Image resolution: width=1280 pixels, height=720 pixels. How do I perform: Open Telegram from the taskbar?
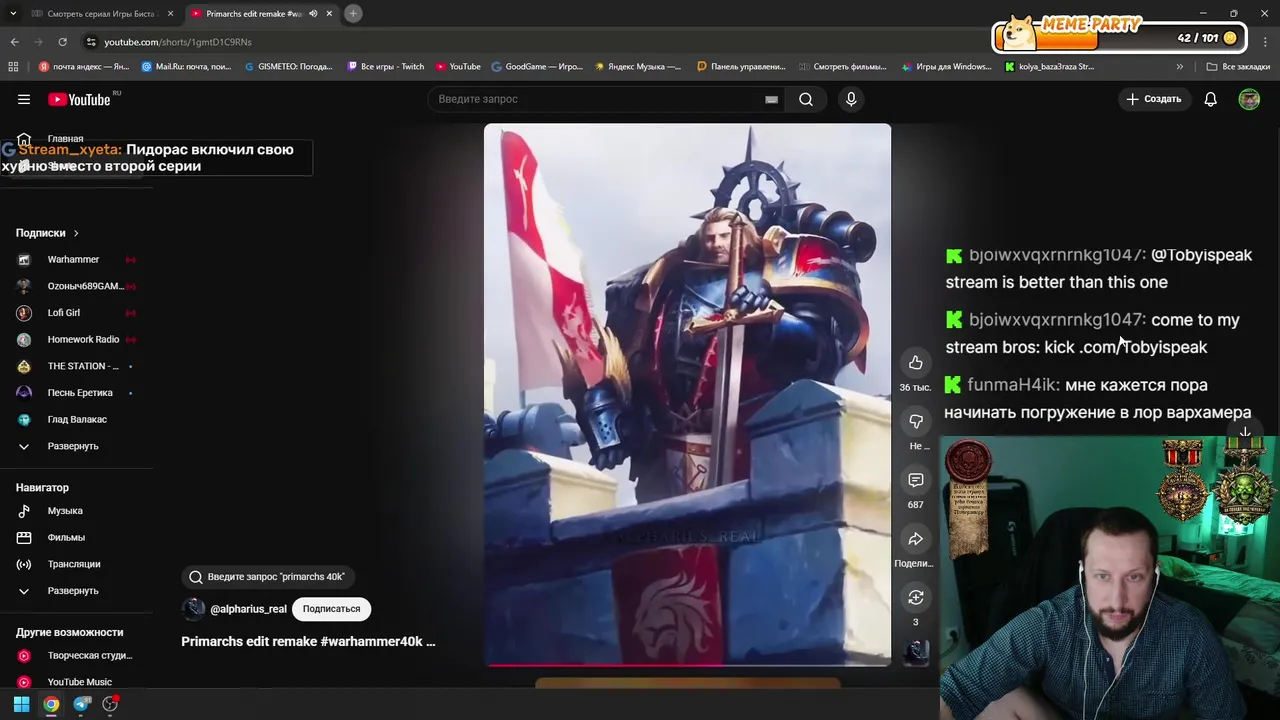tap(82, 704)
